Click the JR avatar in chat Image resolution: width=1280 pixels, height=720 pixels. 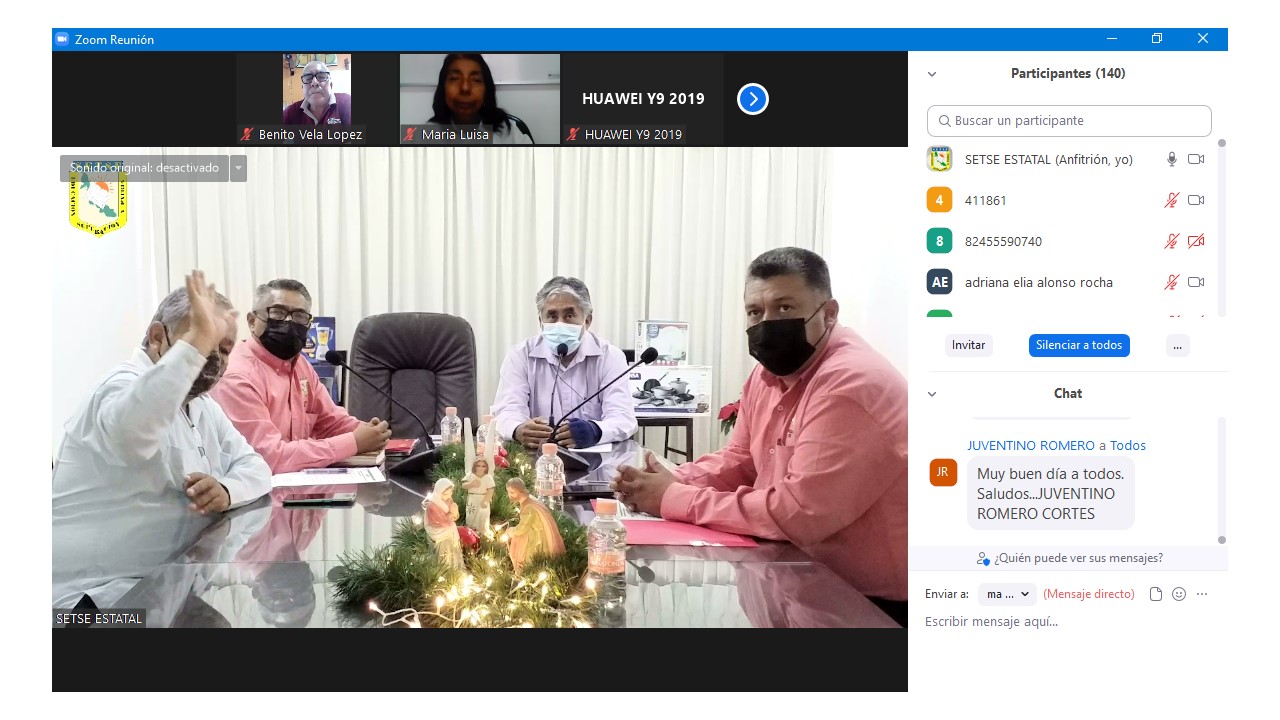[942, 472]
